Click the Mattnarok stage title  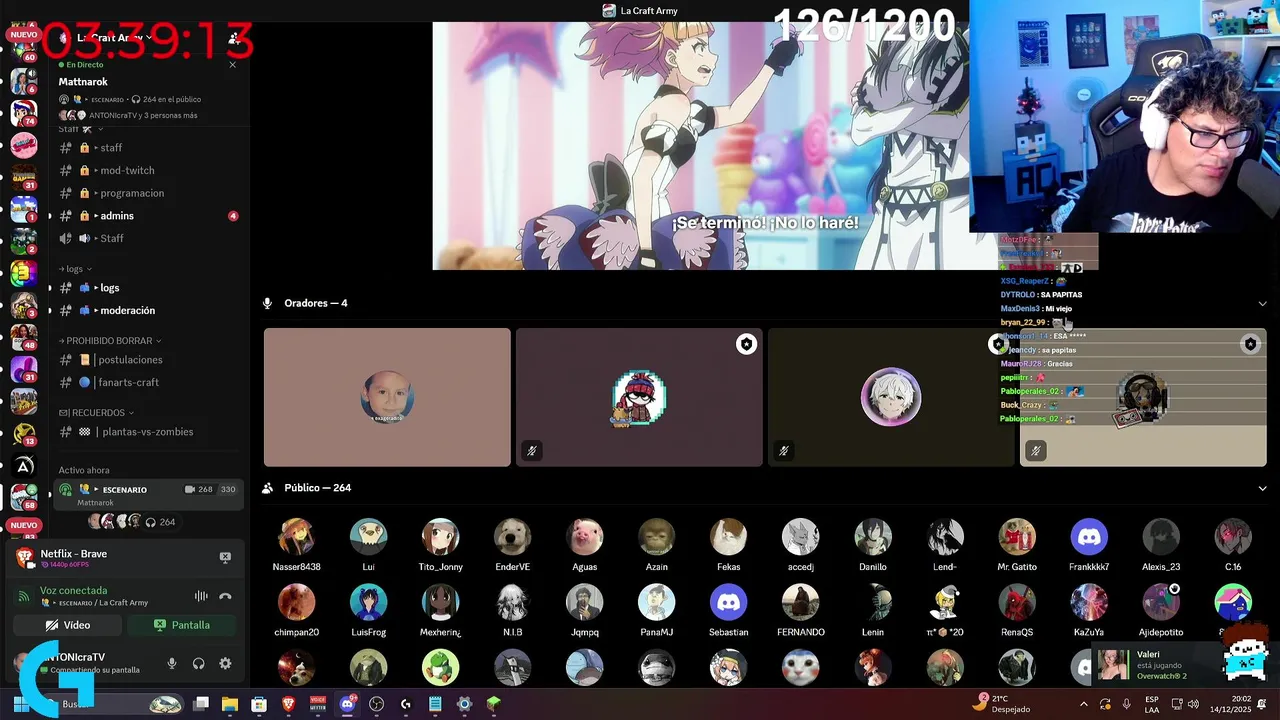83,82
